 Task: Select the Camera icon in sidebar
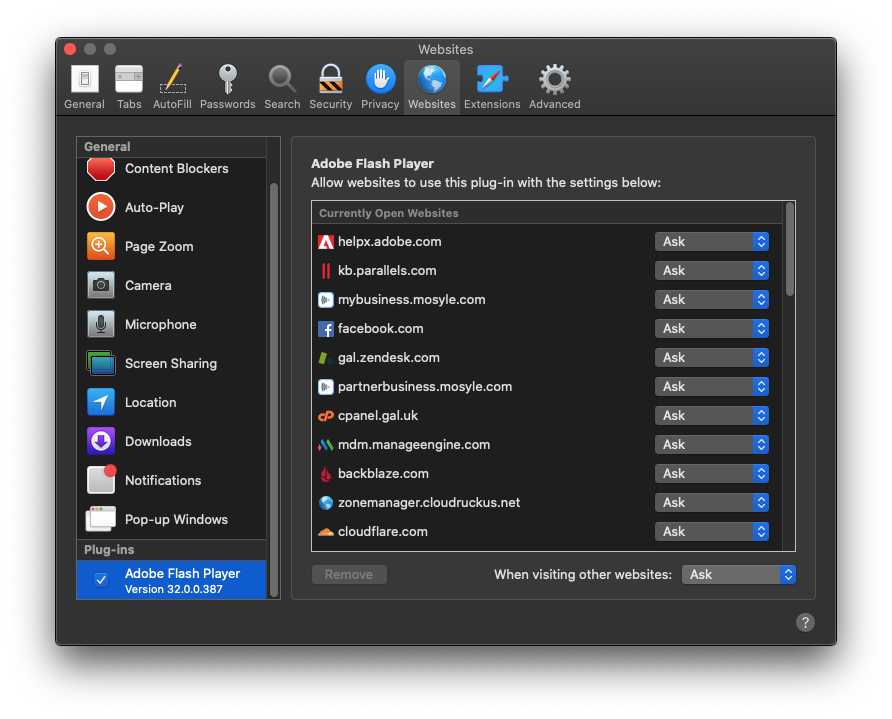101,285
